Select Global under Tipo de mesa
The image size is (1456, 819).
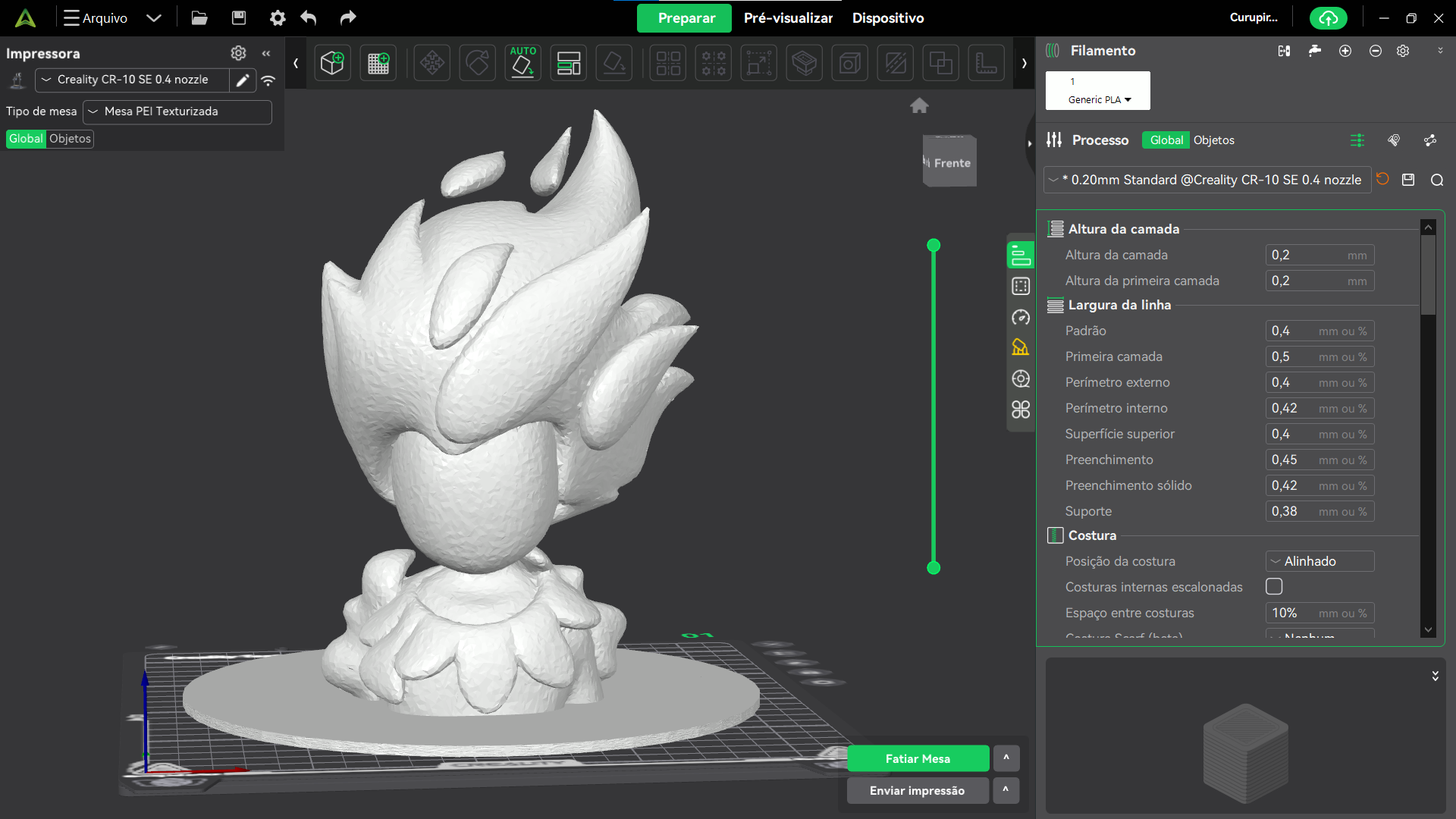click(27, 139)
